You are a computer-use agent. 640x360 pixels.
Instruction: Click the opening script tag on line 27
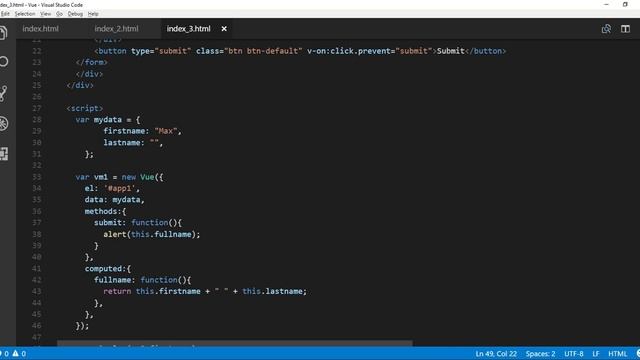[x=85, y=108]
